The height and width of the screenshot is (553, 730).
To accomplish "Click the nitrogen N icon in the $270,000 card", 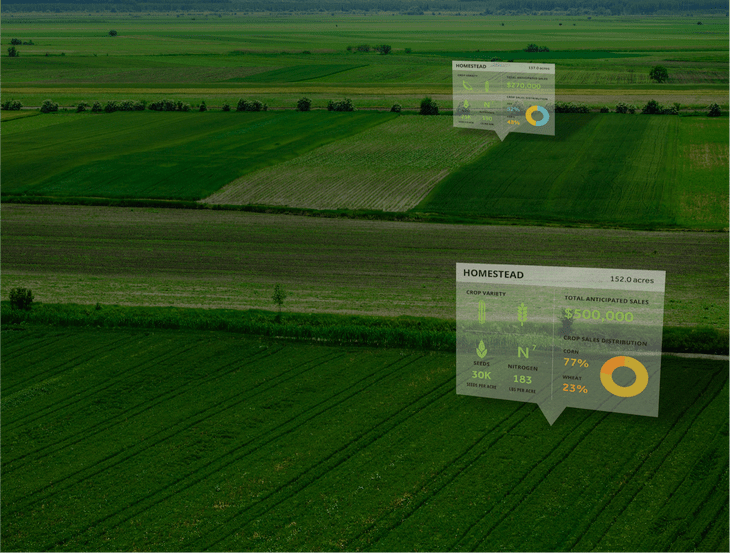I will click(x=488, y=104).
